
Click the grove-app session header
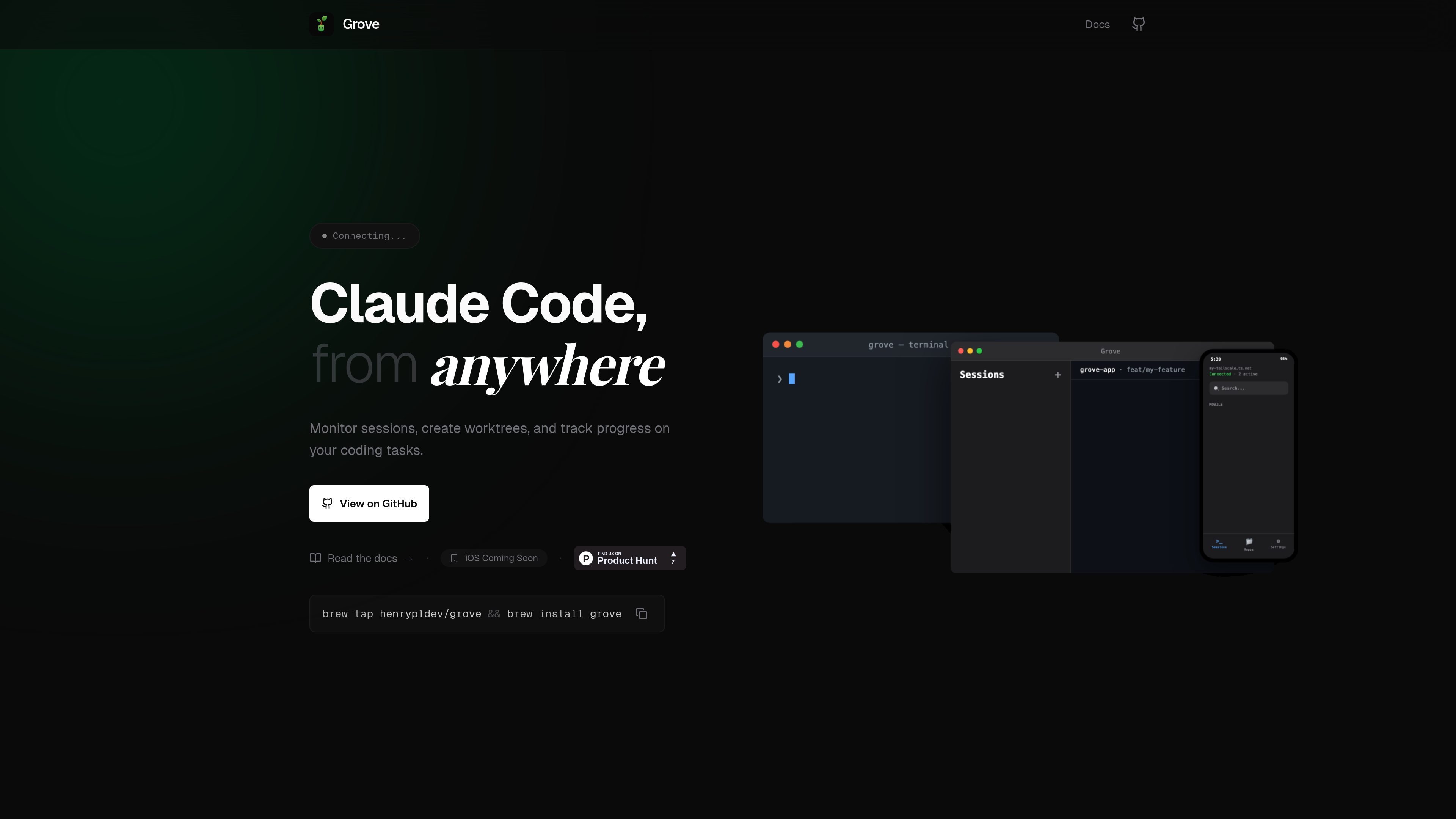click(1097, 370)
